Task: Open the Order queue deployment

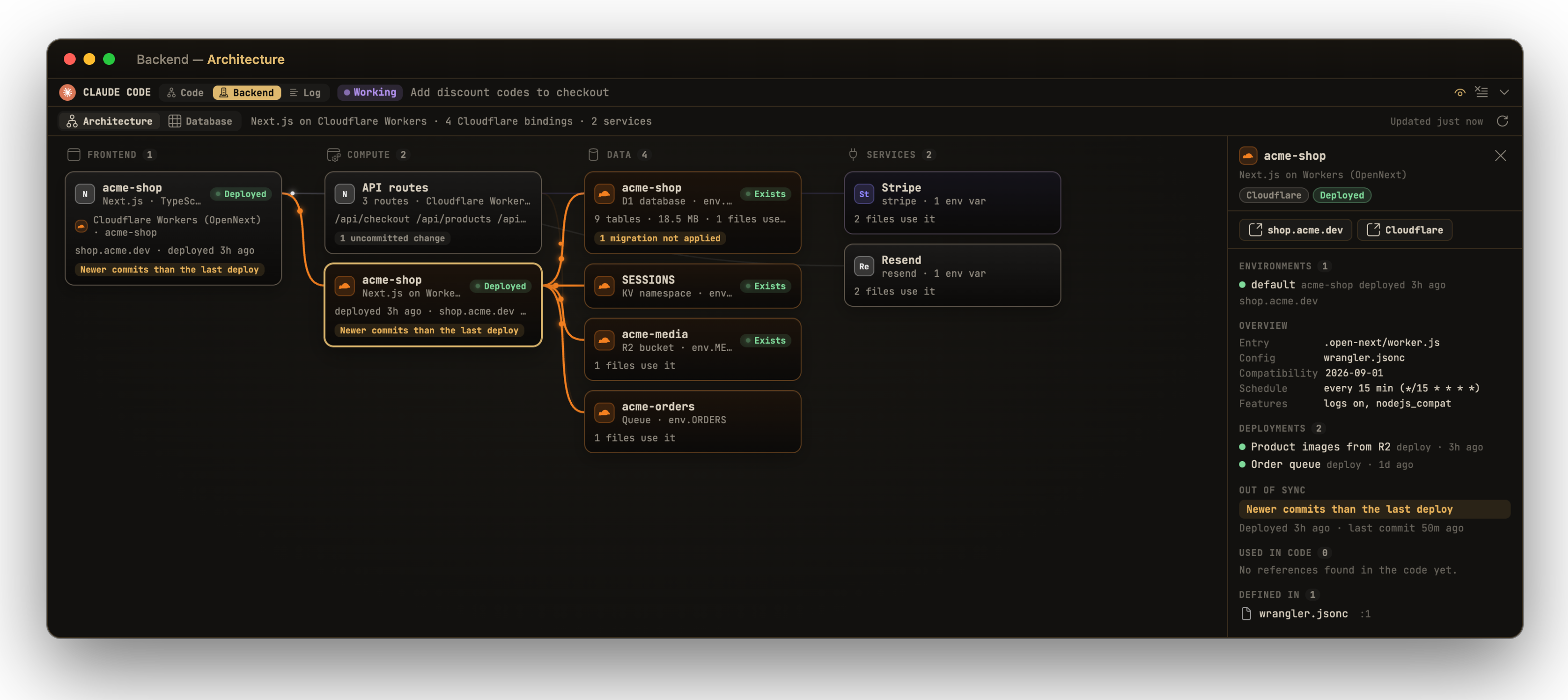Action: point(1326,464)
